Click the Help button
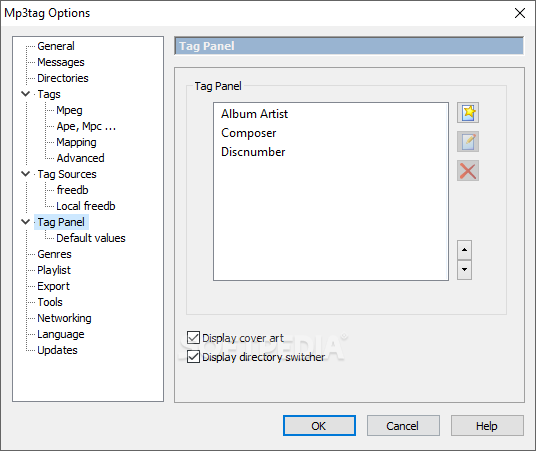 (x=487, y=426)
